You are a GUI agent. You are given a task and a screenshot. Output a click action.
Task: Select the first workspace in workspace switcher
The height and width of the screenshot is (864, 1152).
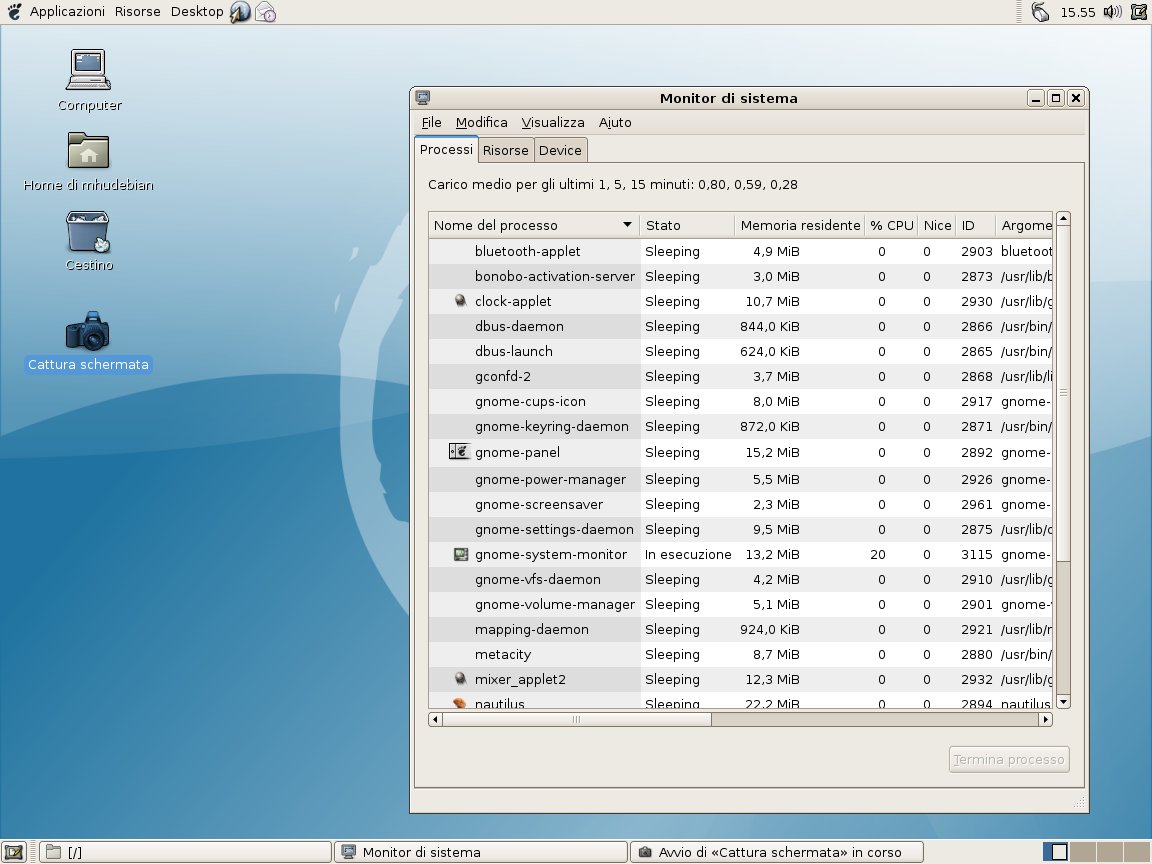point(1055,852)
